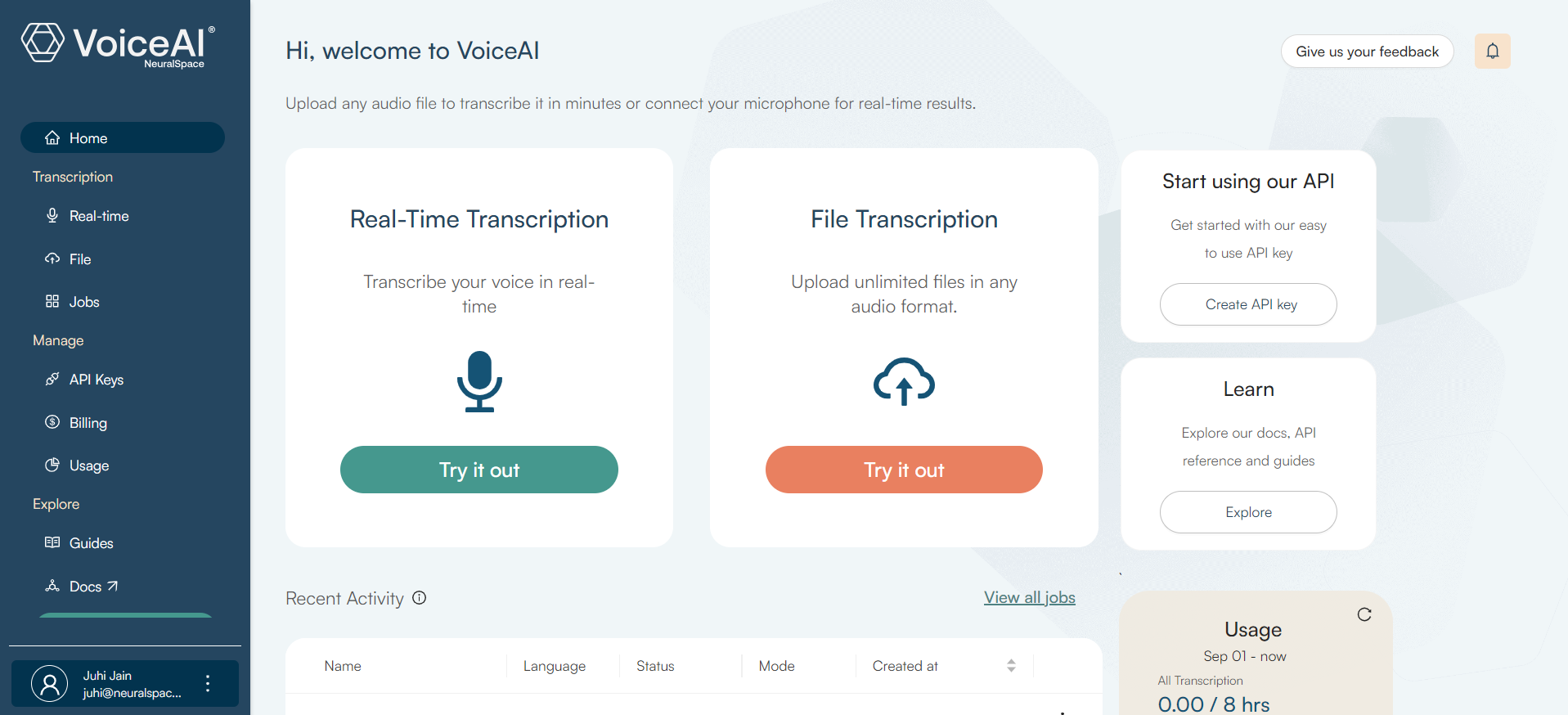Refresh the Usage card
Viewport: 1568px width, 715px height.
(1364, 614)
